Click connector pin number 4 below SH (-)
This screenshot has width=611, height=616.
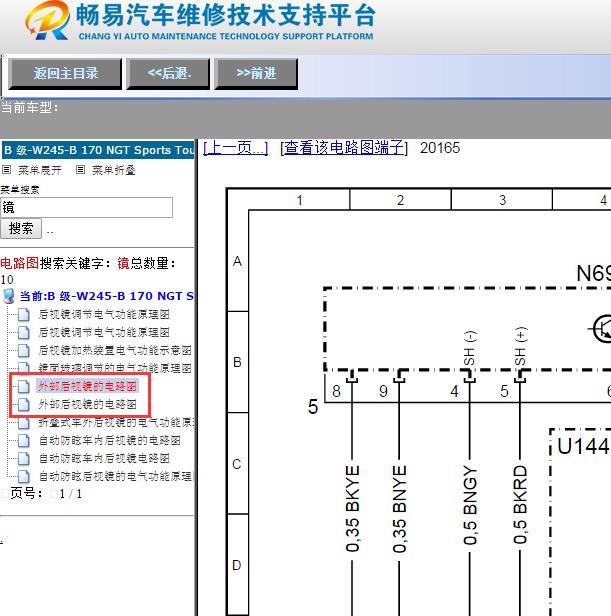(x=454, y=391)
